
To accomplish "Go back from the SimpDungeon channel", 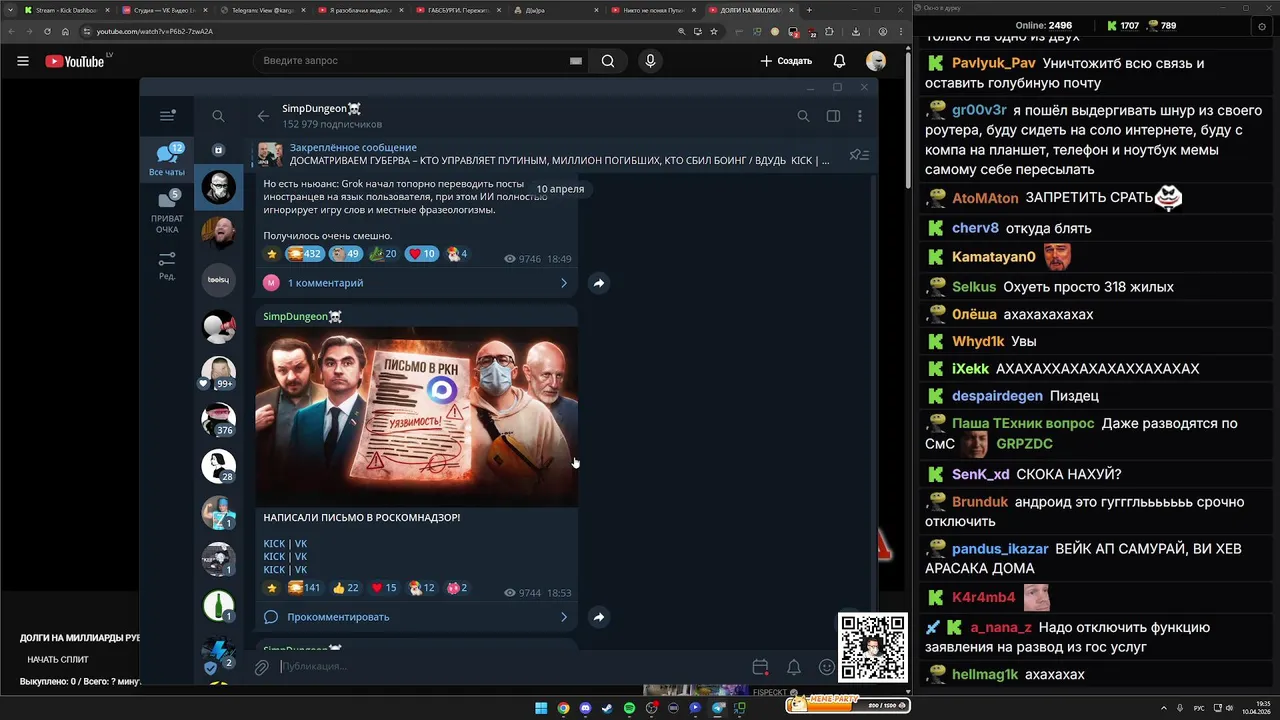I will (263, 116).
